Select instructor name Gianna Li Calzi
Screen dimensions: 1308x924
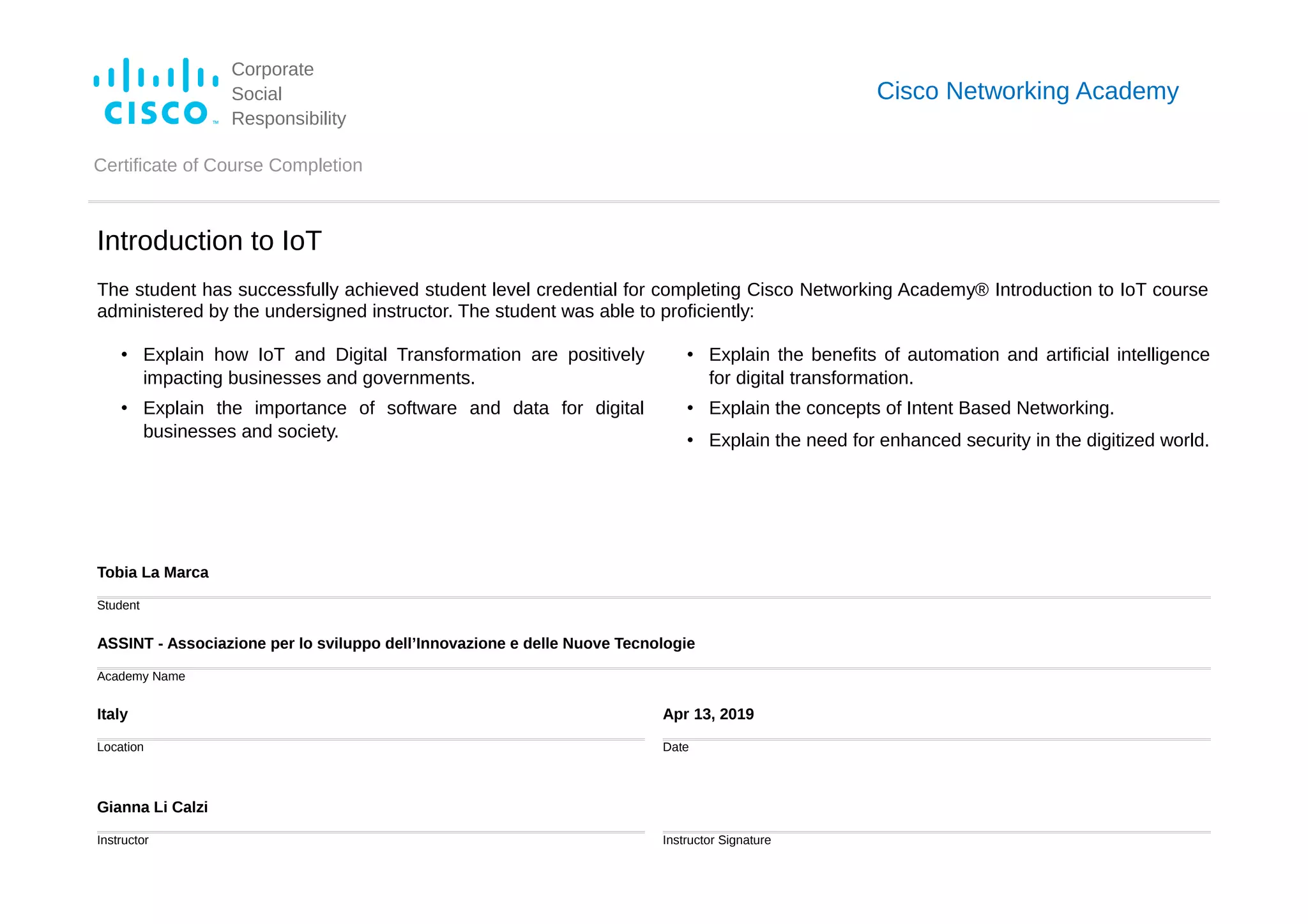(153, 808)
